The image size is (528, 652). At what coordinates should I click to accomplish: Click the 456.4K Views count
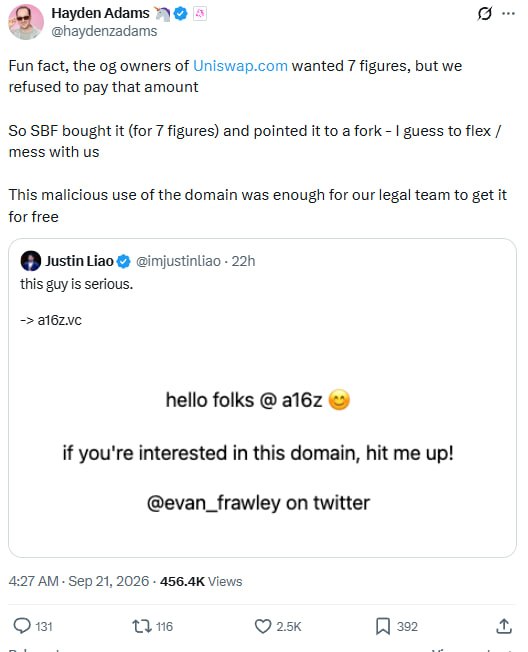click(x=201, y=581)
